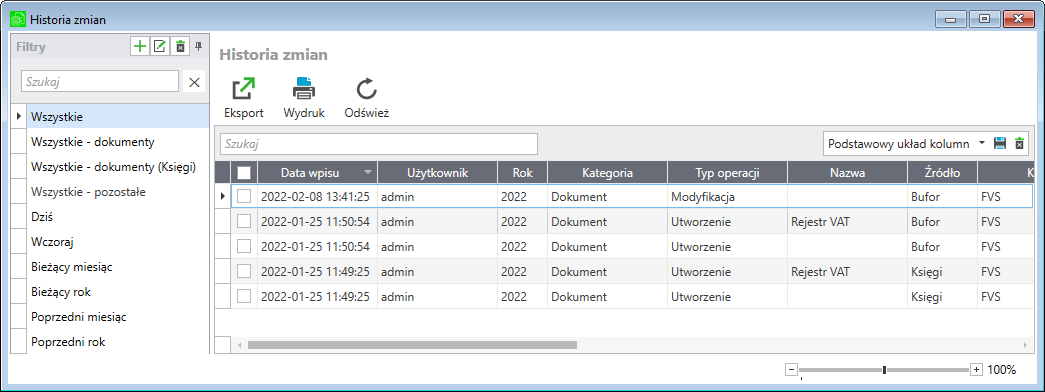Select the Wszystkie - pozostałe filter
The height and width of the screenshot is (392, 1045).
[x=119, y=191]
